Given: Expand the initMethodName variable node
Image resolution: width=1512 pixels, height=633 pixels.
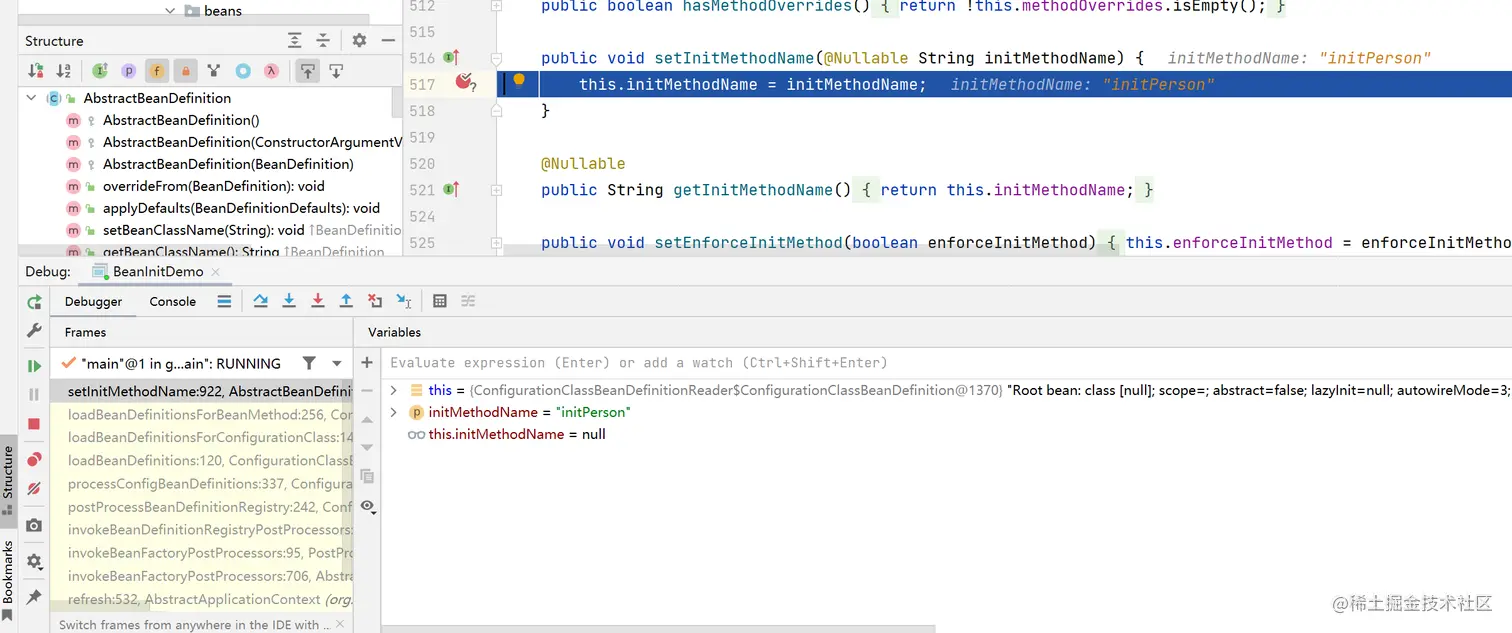Looking at the screenshot, I should tap(393, 412).
